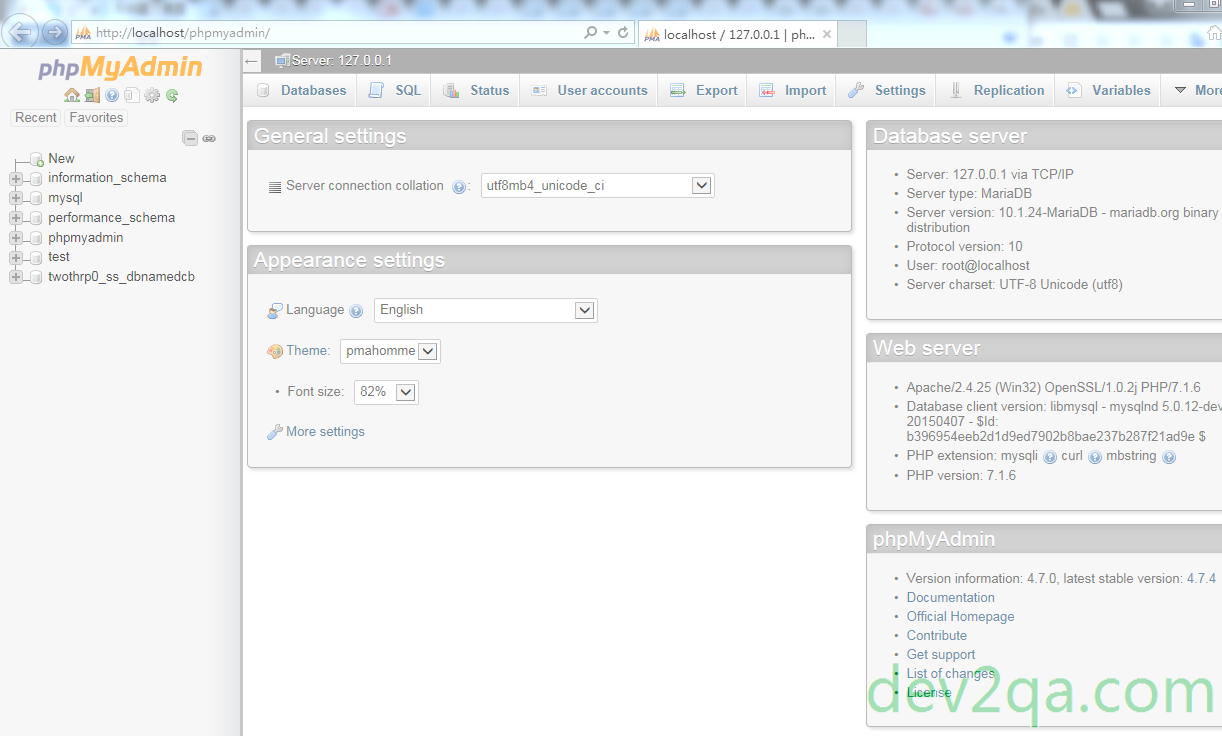Switch to the Recent databases tab
The width and height of the screenshot is (1222, 736).
(x=35, y=117)
